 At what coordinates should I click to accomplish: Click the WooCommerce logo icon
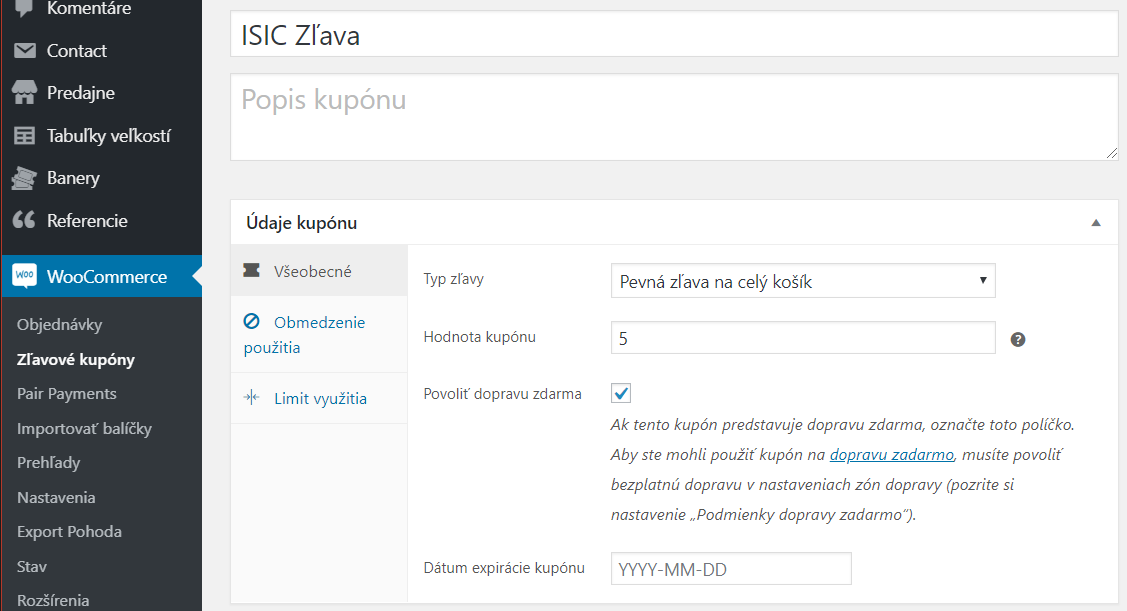(x=25, y=277)
